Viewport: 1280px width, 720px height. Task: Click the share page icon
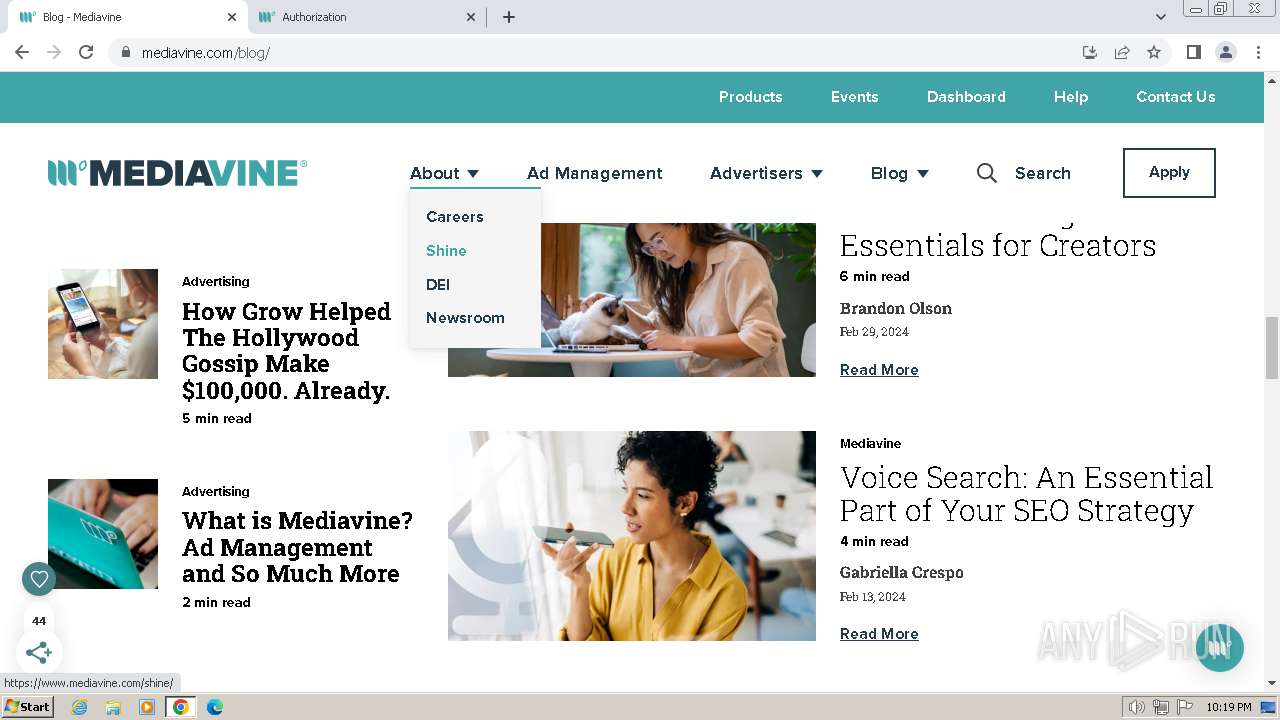click(x=1122, y=52)
